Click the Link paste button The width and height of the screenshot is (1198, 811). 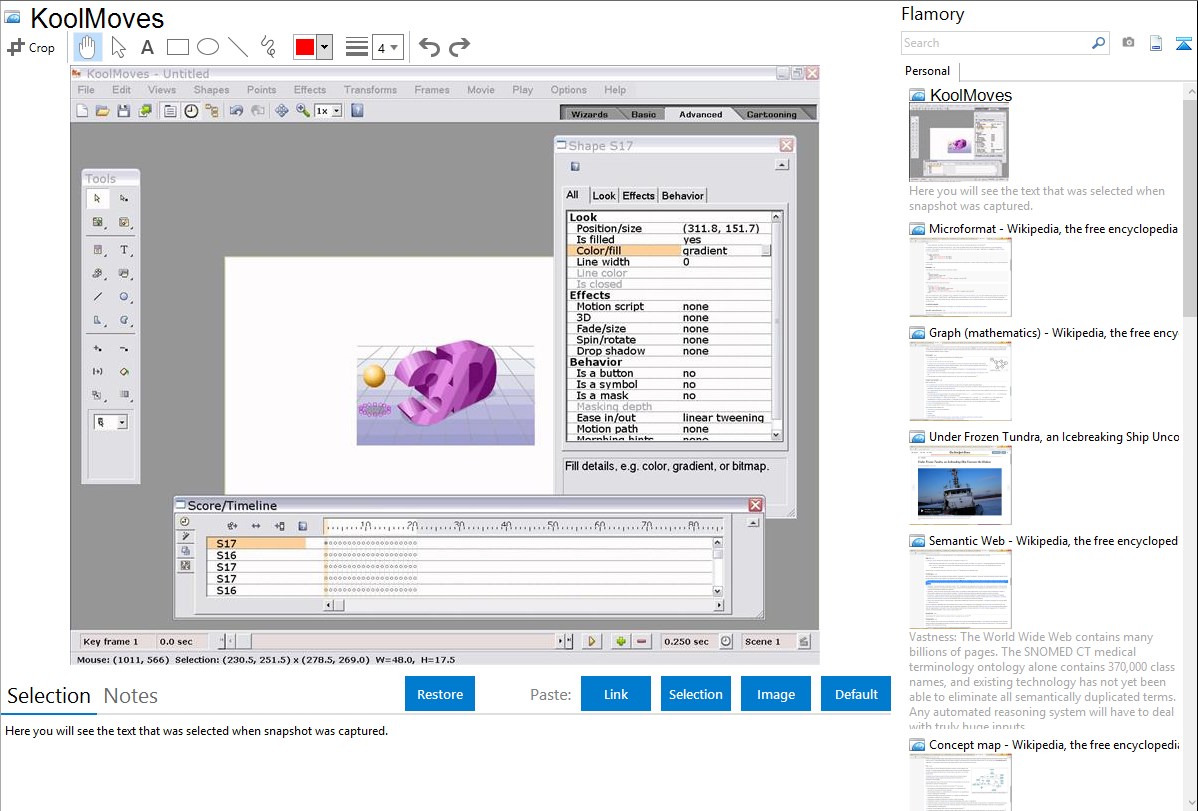pos(616,694)
